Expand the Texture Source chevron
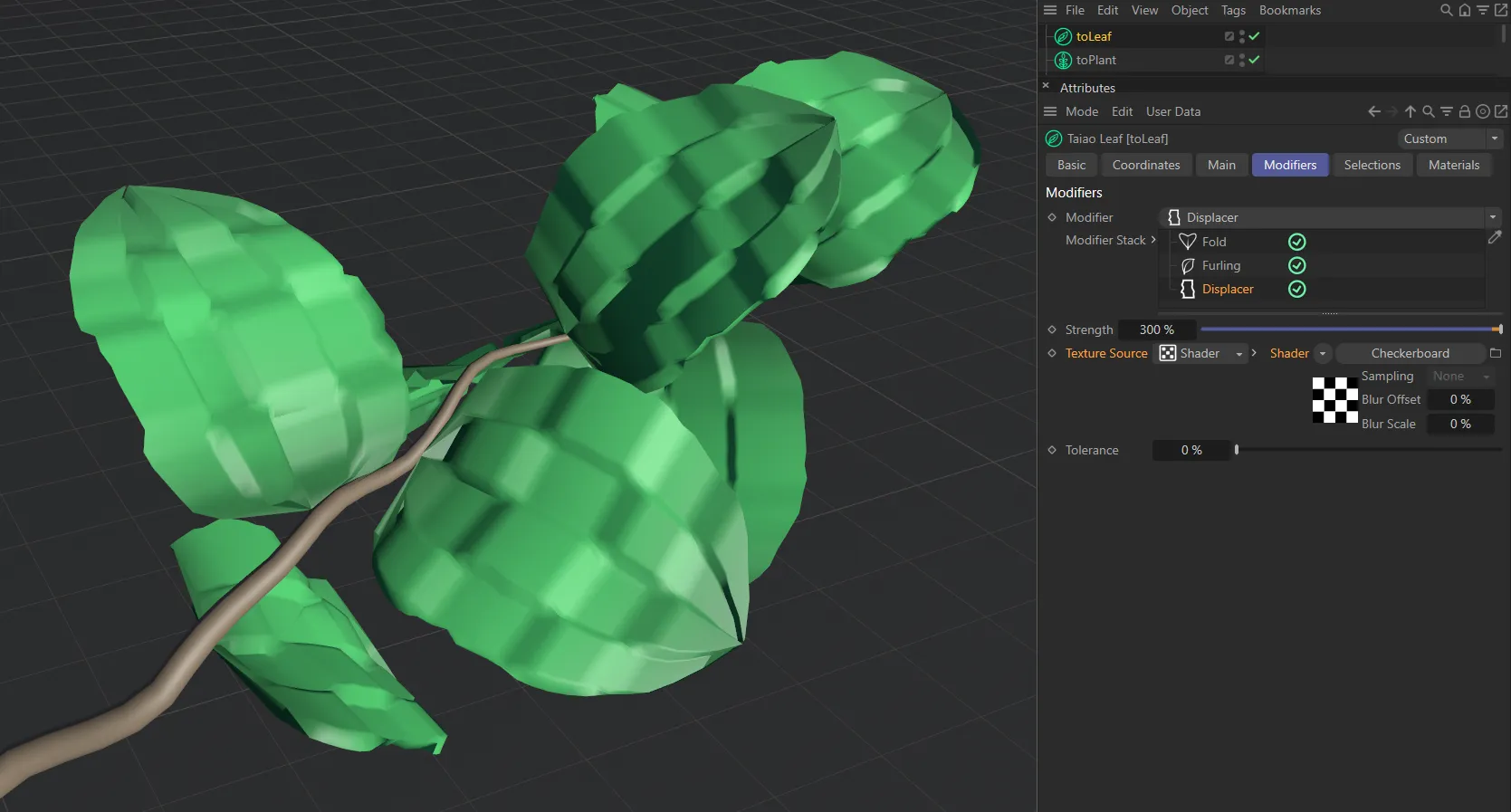The width and height of the screenshot is (1511, 812). tap(1254, 353)
